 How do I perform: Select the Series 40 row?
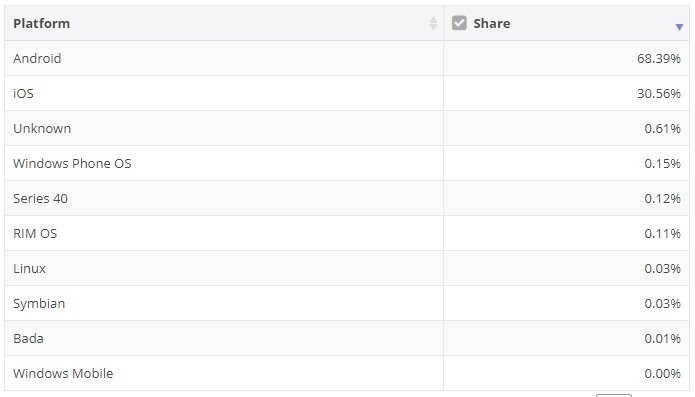[x=347, y=198]
